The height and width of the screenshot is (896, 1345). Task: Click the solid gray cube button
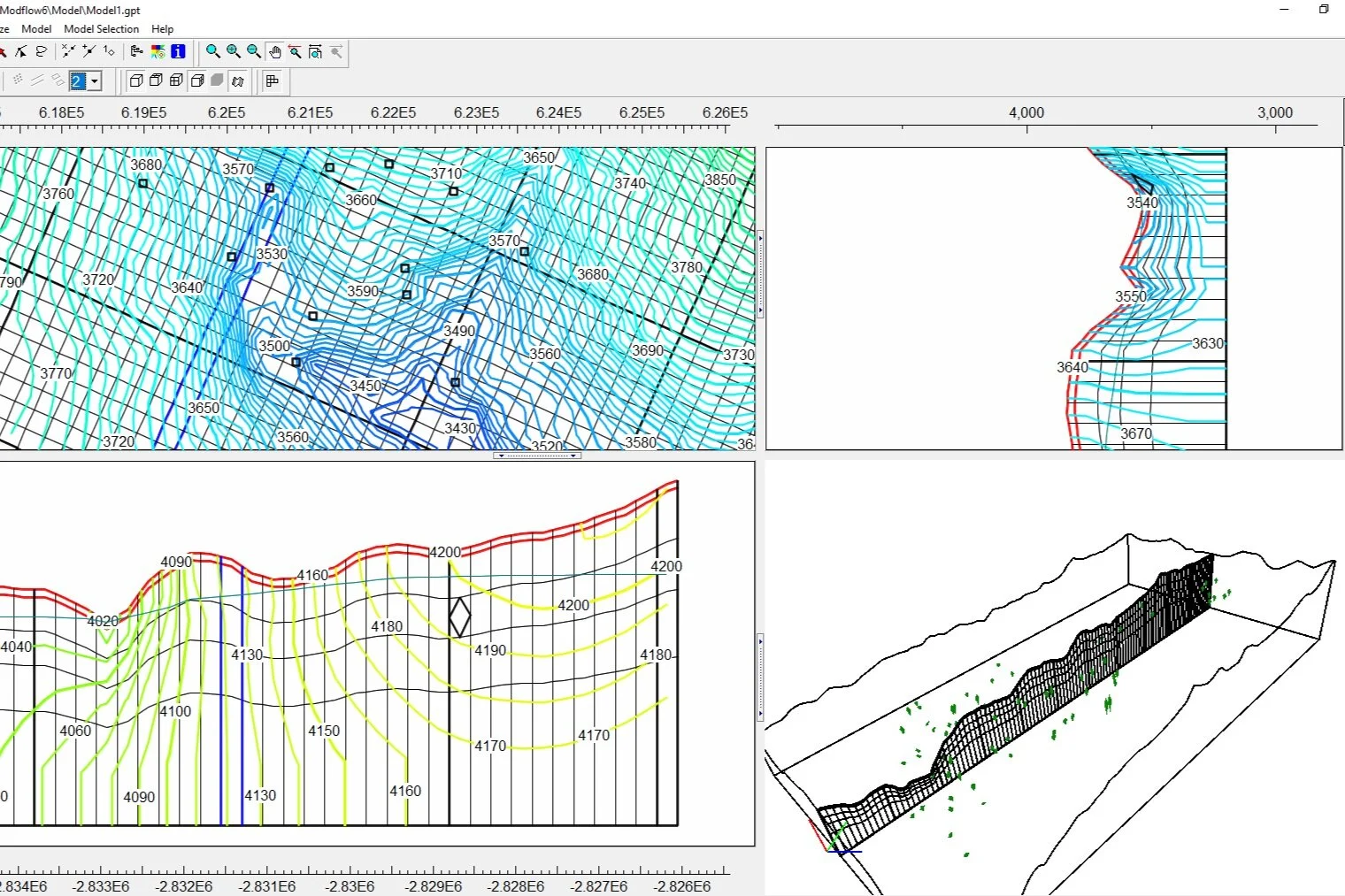coord(217,80)
